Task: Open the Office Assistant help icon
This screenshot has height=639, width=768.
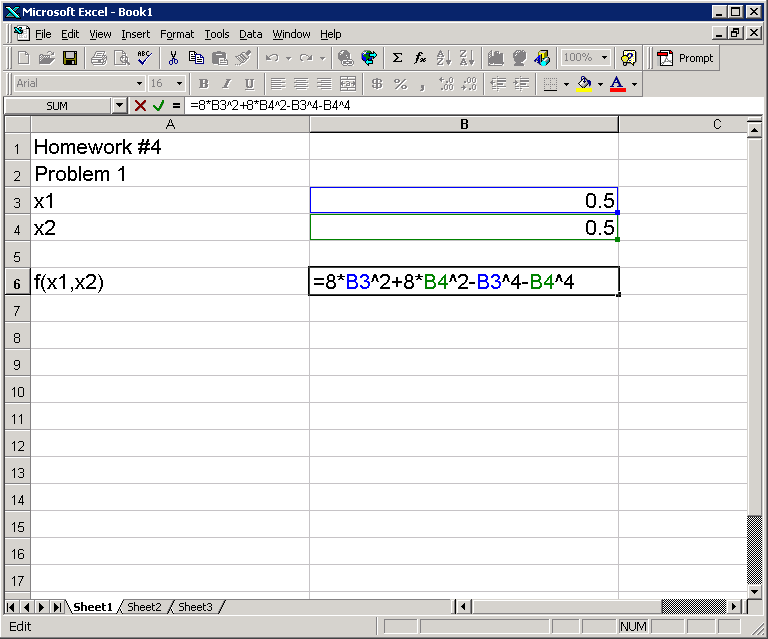Action: (x=628, y=58)
